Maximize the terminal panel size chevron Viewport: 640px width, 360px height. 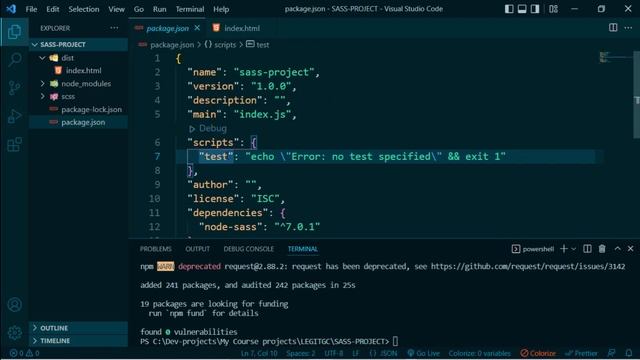618,249
